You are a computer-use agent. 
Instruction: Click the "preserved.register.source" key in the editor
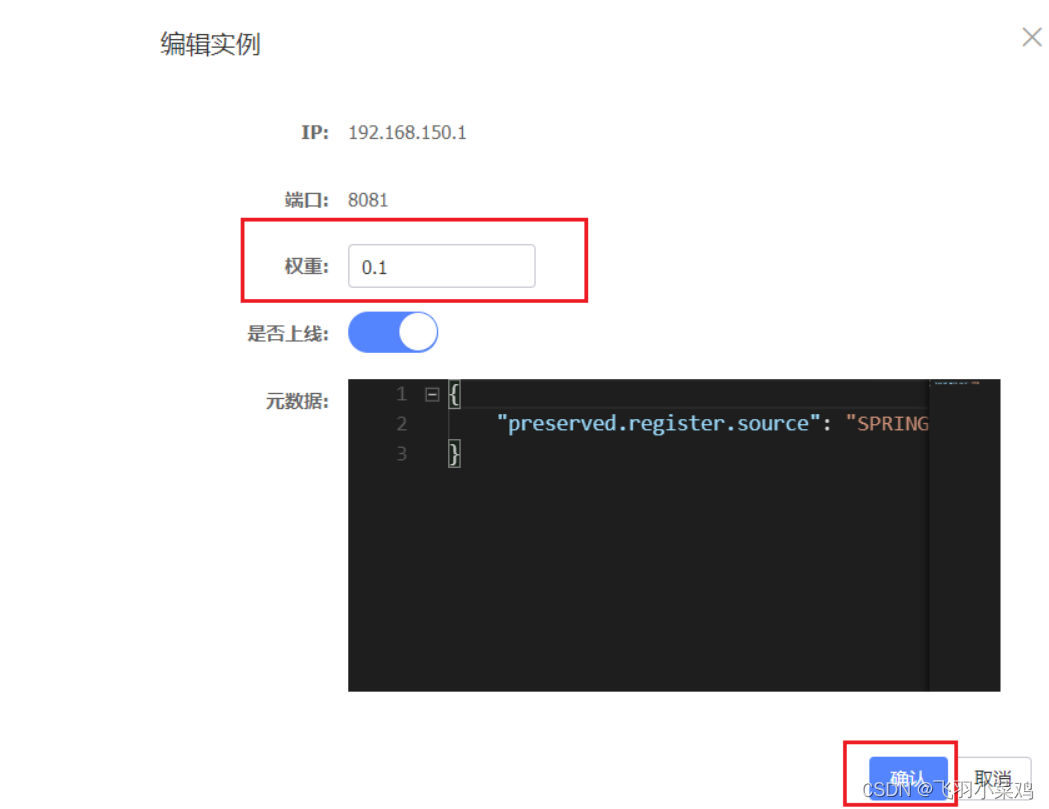pyautogui.click(x=658, y=424)
